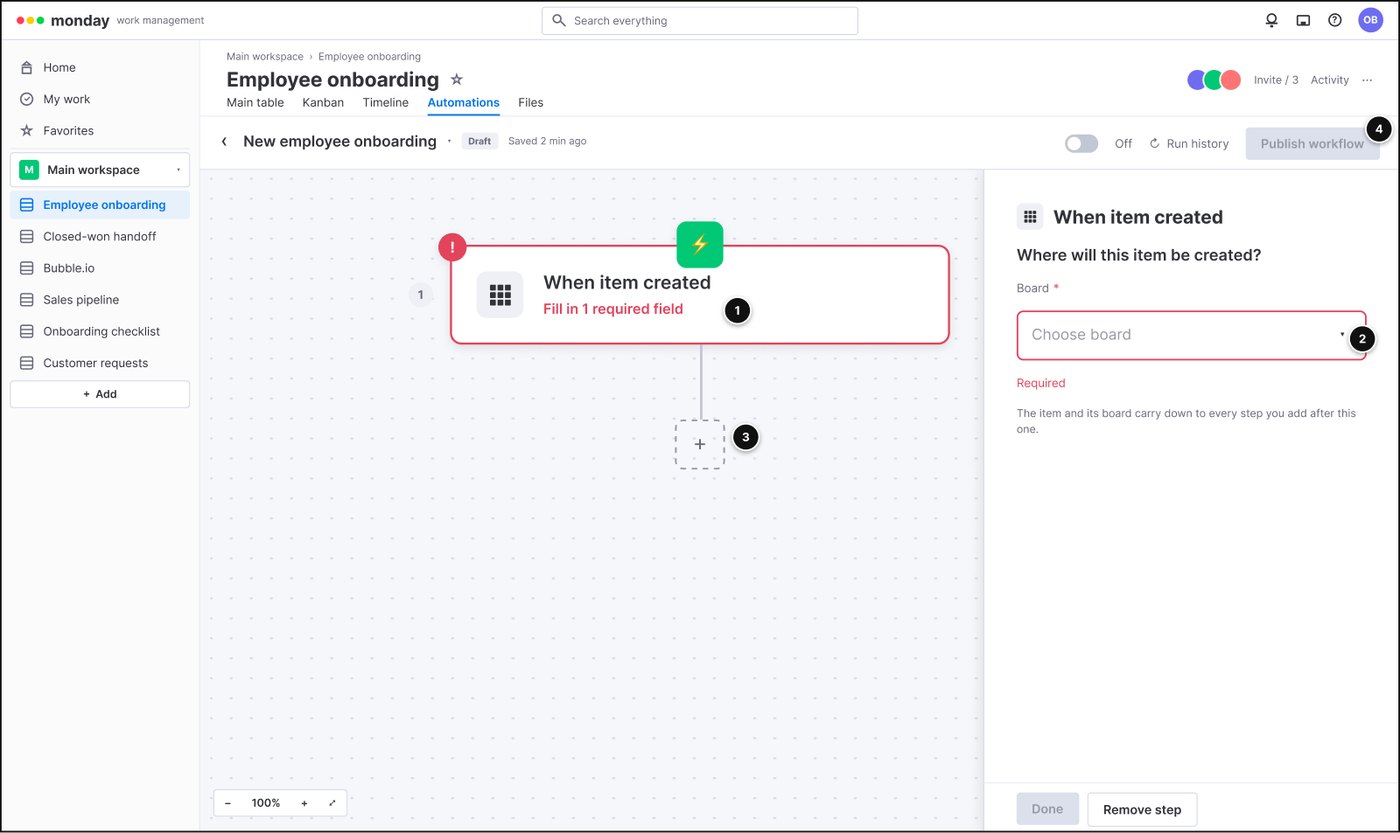
Task: Open the Closed-won handoff board
Action: (x=100, y=237)
